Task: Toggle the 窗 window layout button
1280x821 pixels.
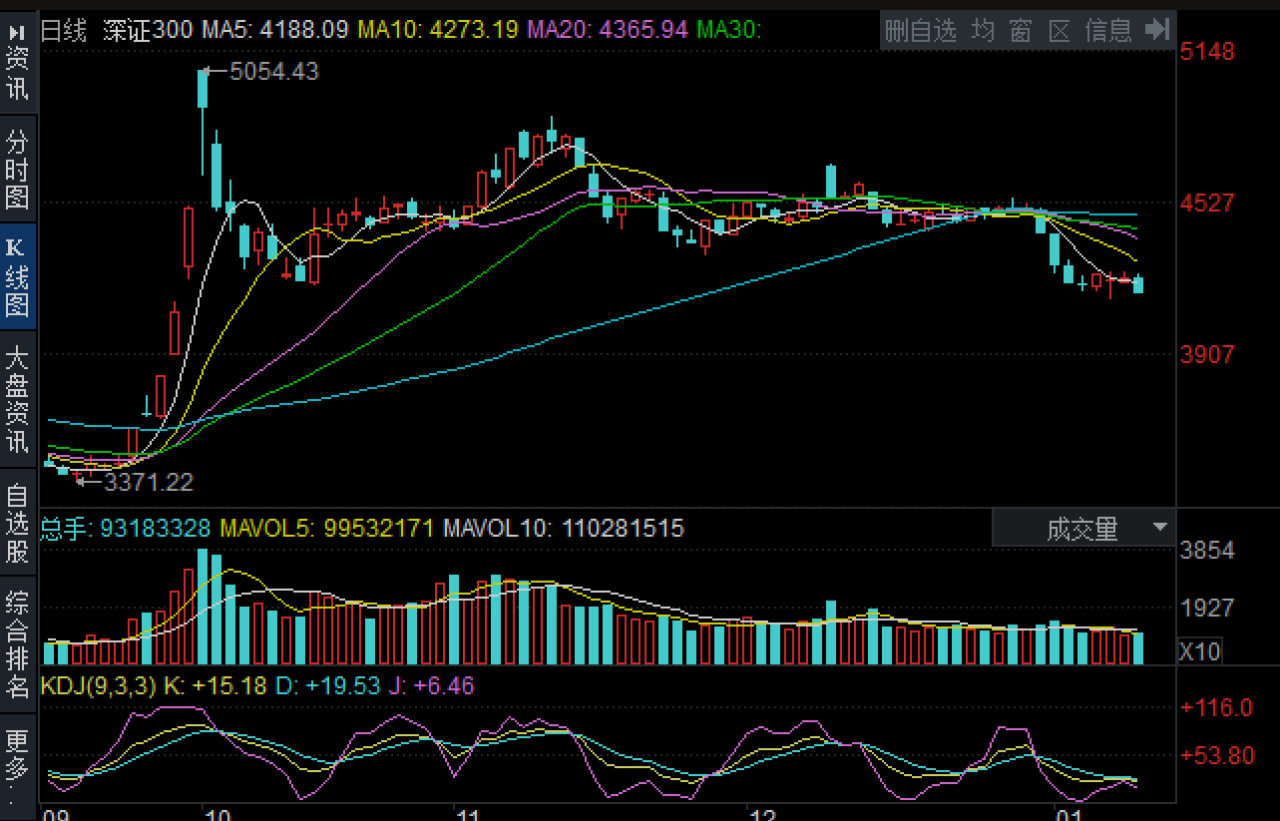Action: (1020, 31)
